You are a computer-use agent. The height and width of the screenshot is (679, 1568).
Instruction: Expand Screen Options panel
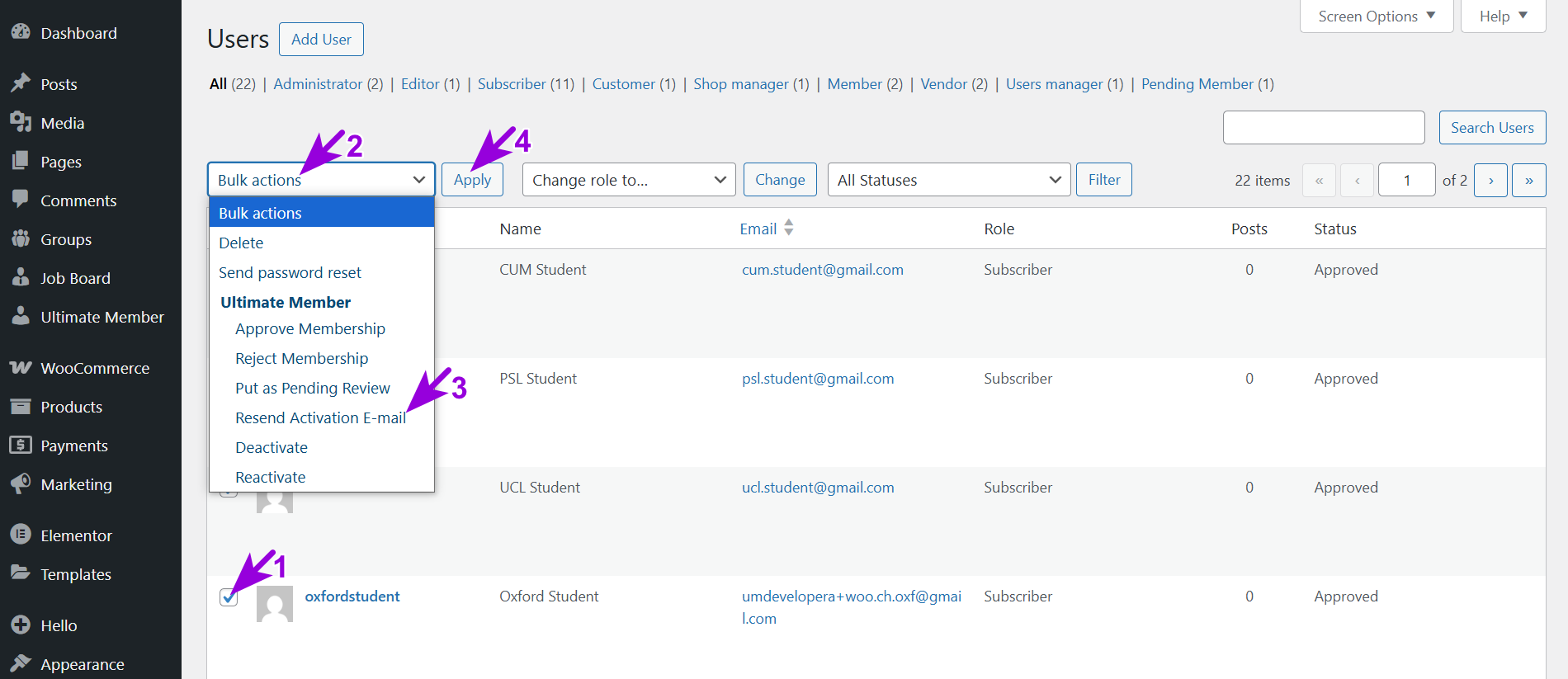[1377, 17]
